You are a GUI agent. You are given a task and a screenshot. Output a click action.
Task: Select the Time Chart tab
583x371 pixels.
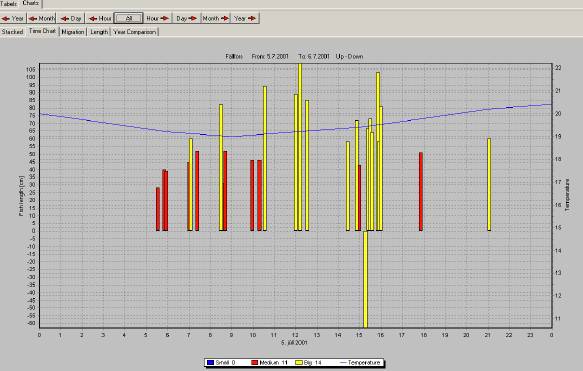42,31
